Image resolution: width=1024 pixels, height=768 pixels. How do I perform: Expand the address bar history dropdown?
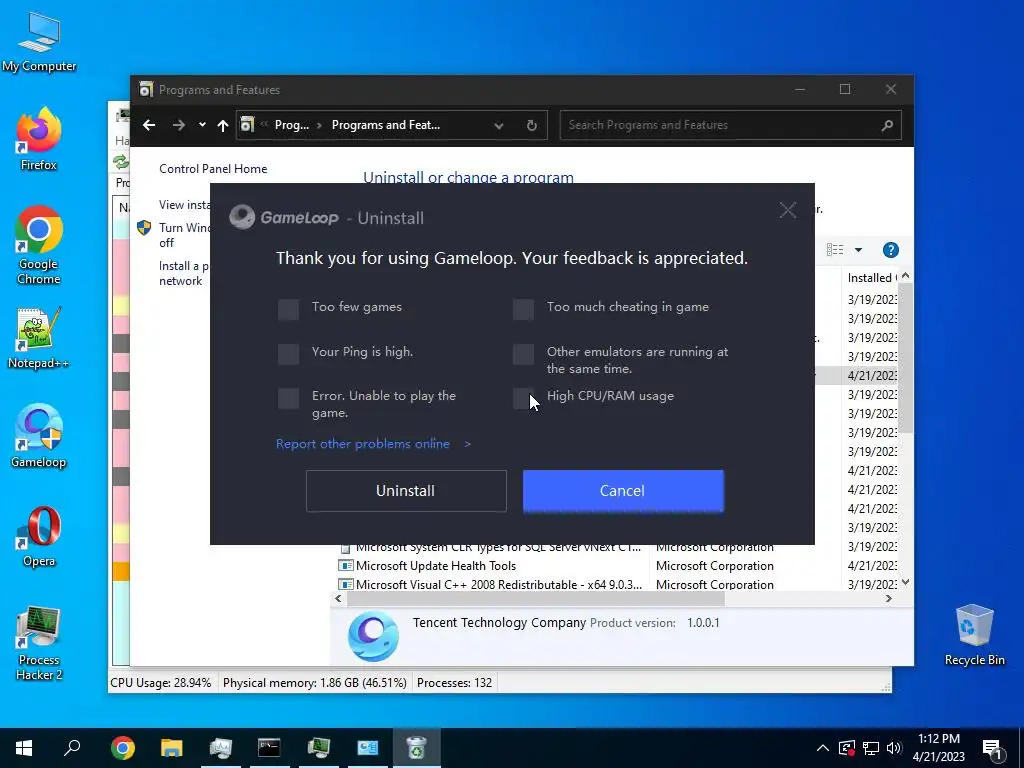pyautogui.click(x=499, y=125)
